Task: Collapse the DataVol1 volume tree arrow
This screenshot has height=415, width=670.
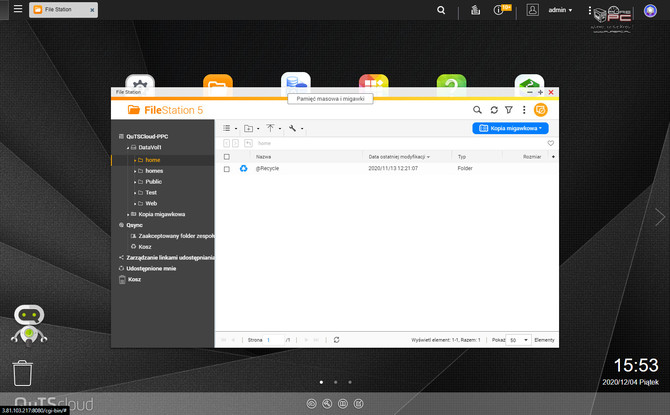Action: [128, 148]
